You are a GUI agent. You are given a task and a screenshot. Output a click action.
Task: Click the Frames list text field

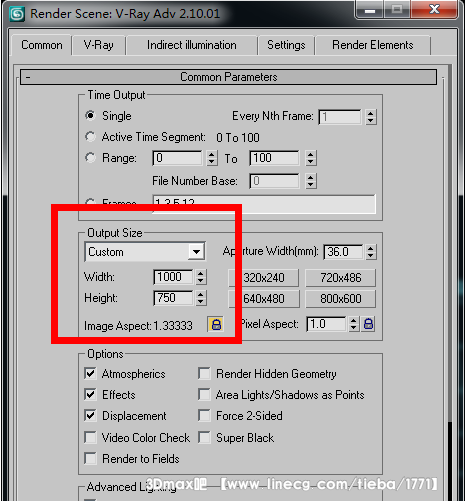264,204
